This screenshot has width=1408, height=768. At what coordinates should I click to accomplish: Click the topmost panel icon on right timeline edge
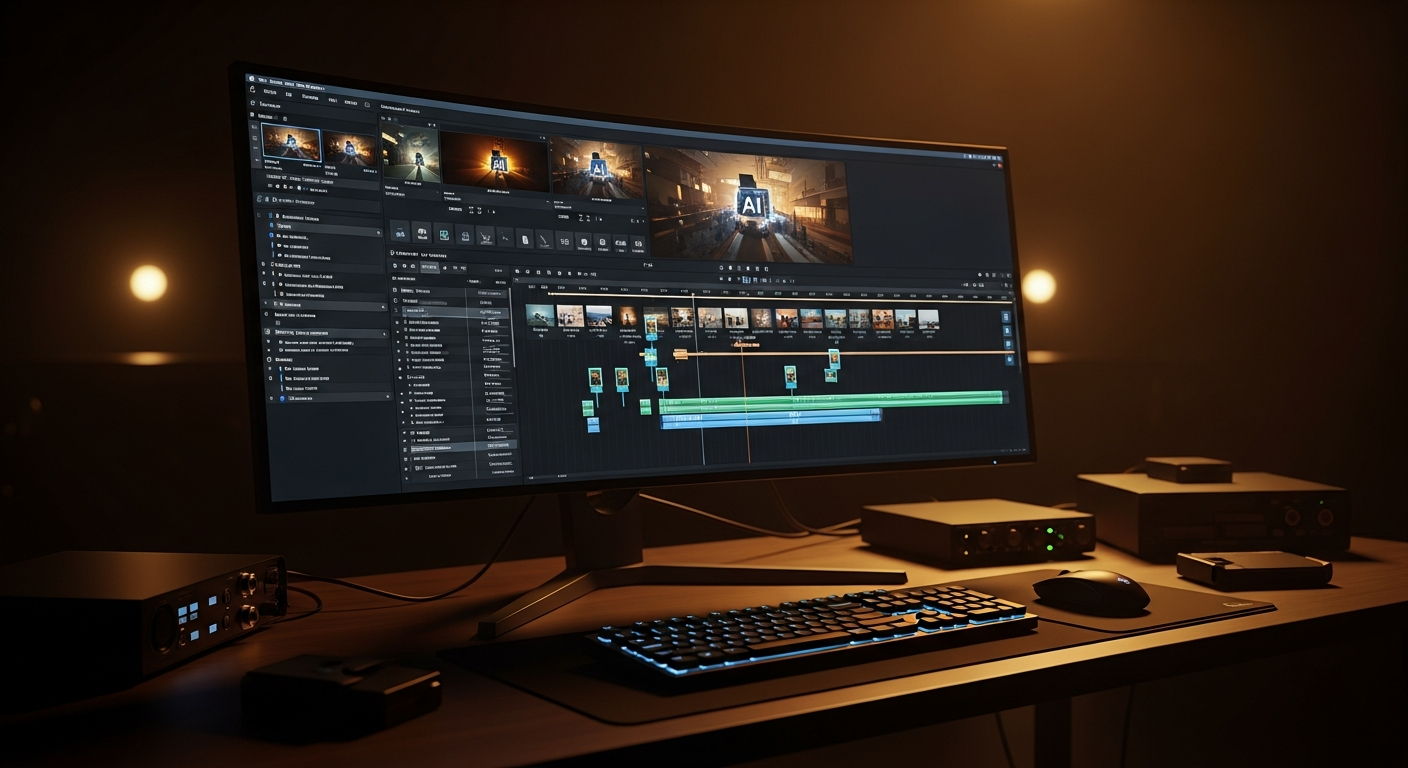pos(1006,316)
